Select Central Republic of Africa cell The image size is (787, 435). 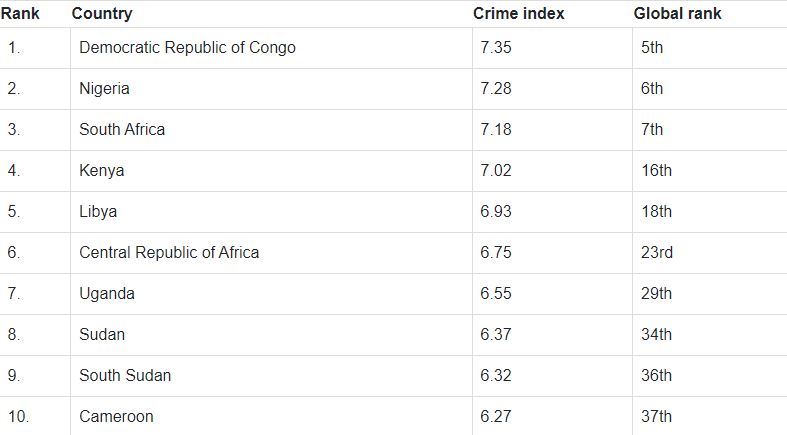[169, 253]
